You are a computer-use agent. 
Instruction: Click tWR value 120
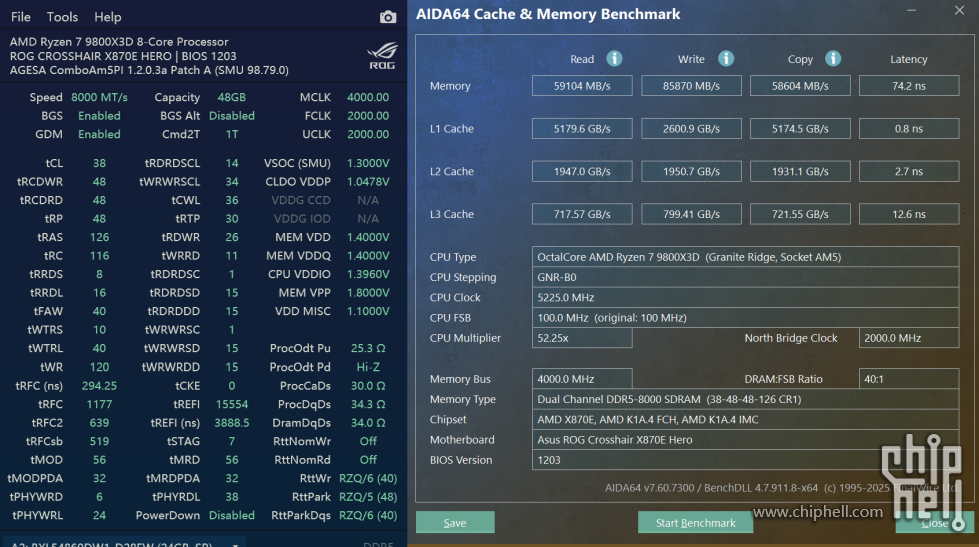tap(99, 367)
